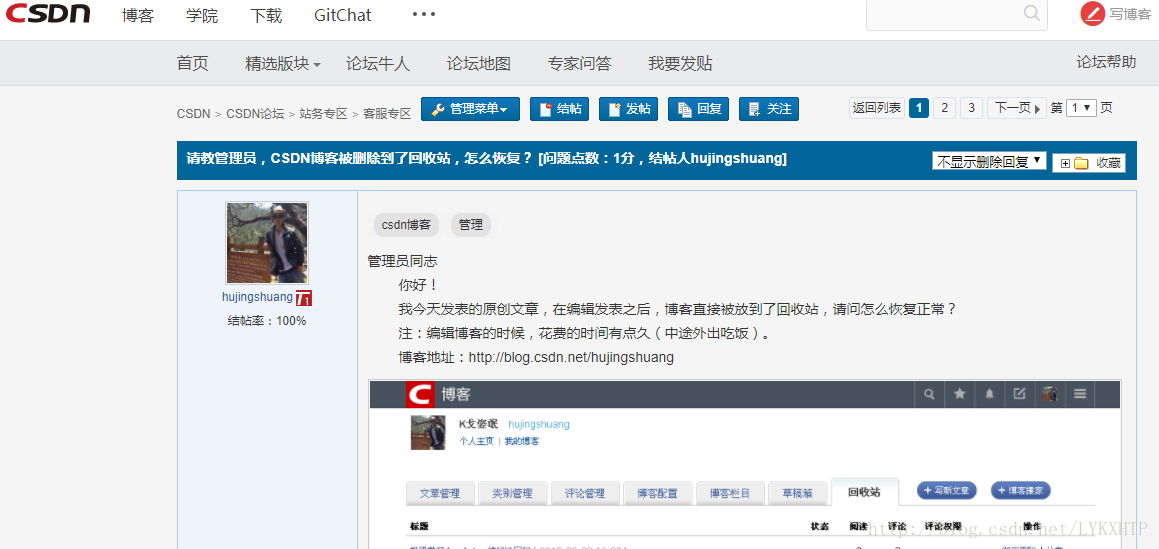The height and width of the screenshot is (549, 1159).
Task: Click the csdn博客 tag
Action: (407, 225)
